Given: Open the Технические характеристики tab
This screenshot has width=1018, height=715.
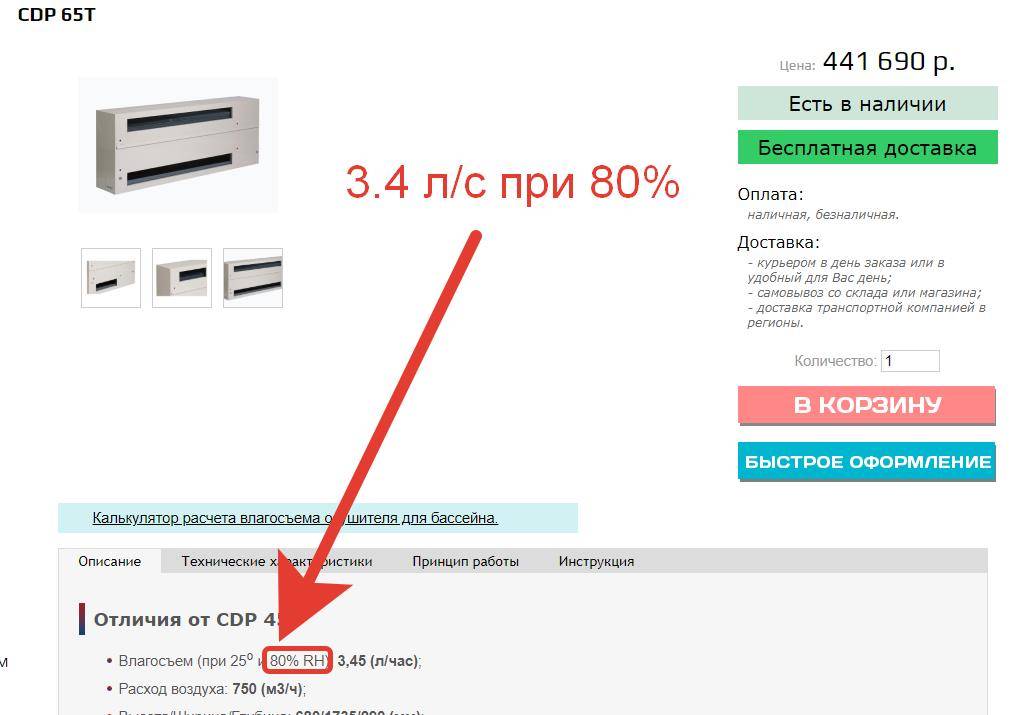Looking at the screenshot, I should click(x=277, y=561).
